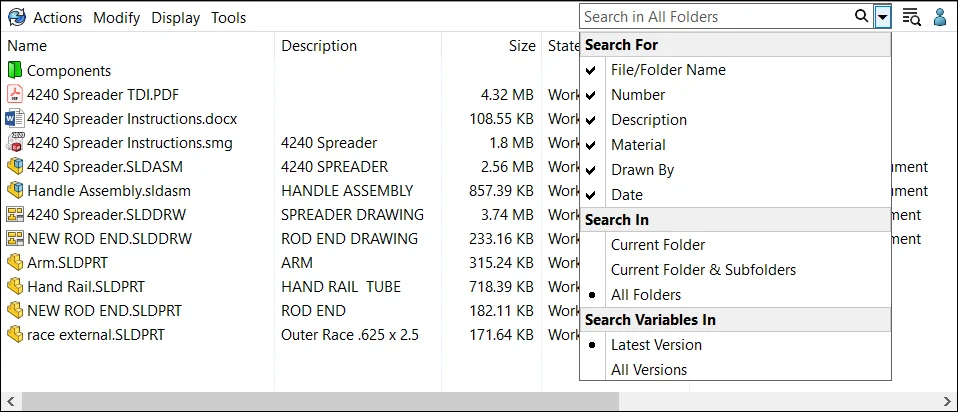Click the 4240 Spreader TDI.PDF file icon
The height and width of the screenshot is (412, 958).
pyautogui.click(x=15, y=95)
